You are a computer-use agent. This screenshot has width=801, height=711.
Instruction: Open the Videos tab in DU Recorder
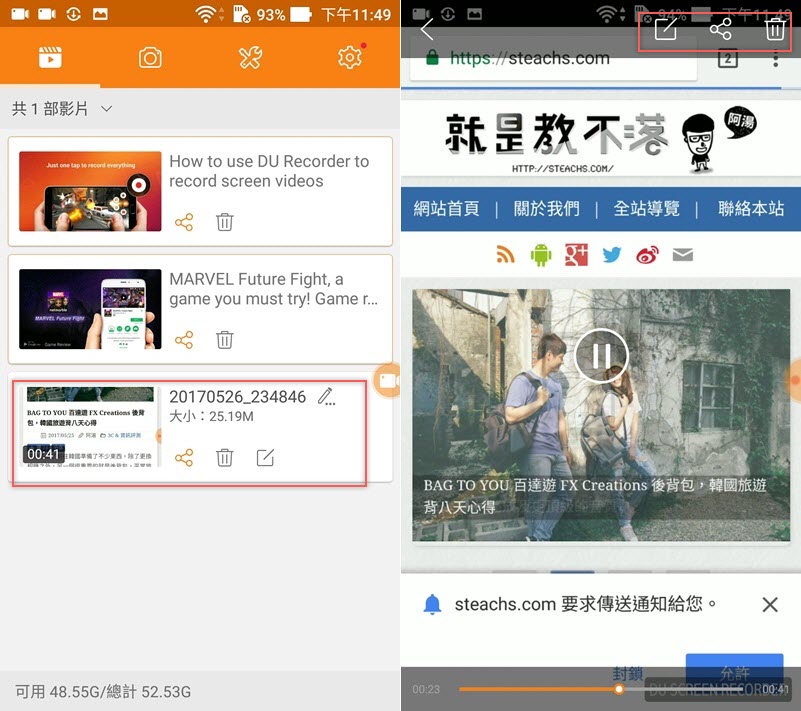pos(50,57)
